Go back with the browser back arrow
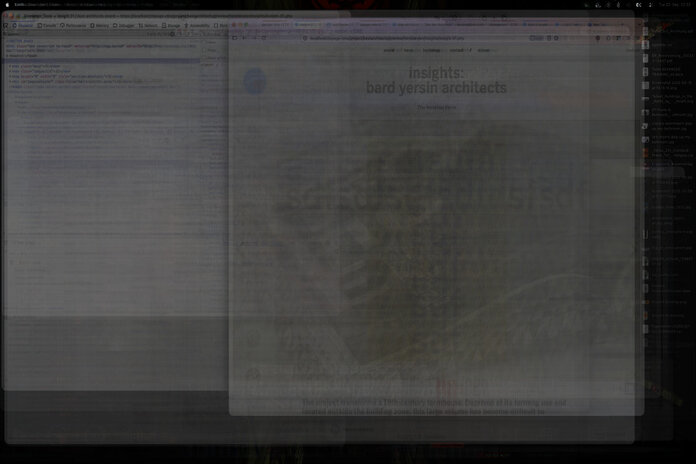 coord(244,38)
